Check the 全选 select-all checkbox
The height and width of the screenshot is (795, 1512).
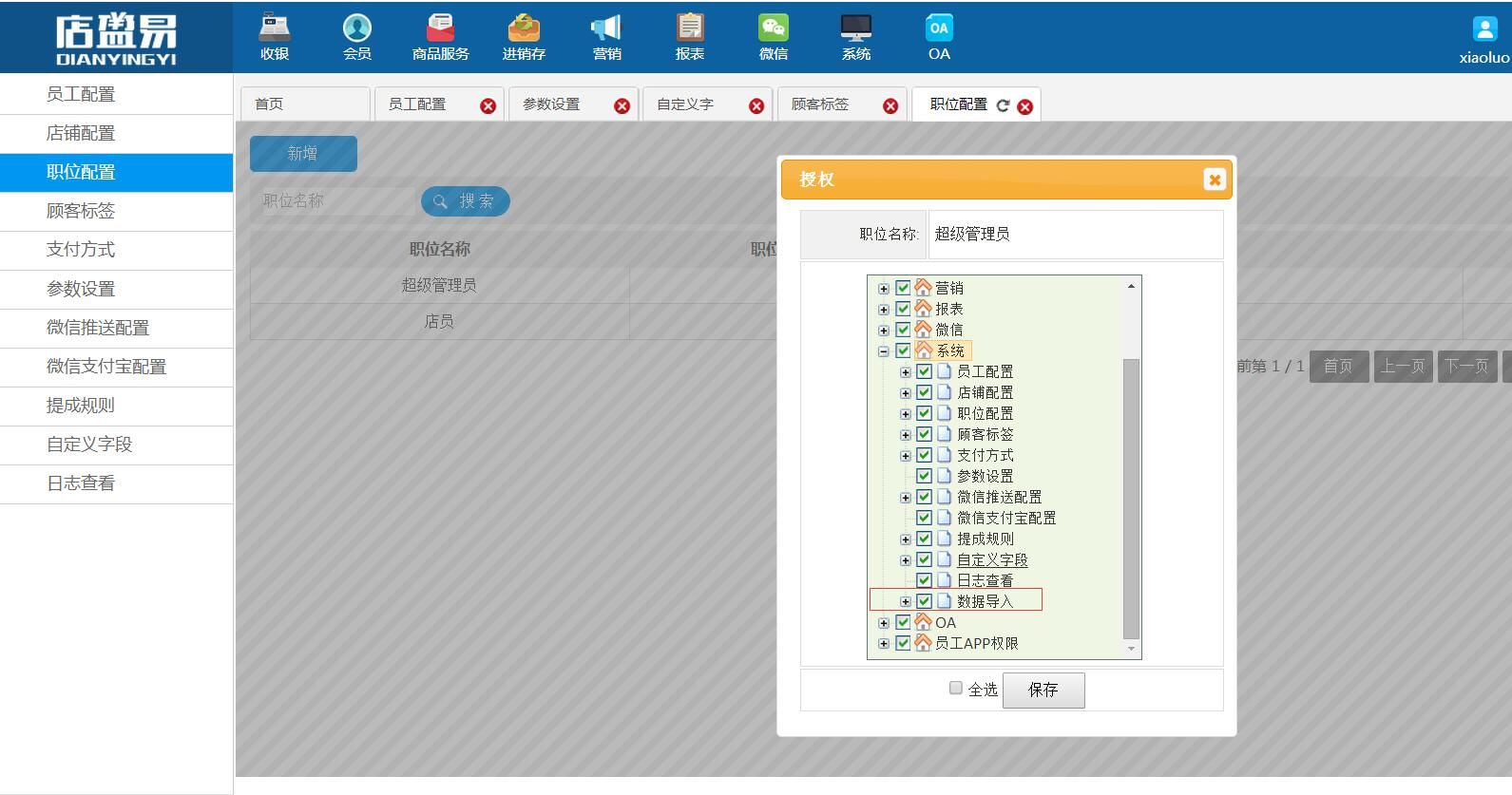(x=956, y=688)
